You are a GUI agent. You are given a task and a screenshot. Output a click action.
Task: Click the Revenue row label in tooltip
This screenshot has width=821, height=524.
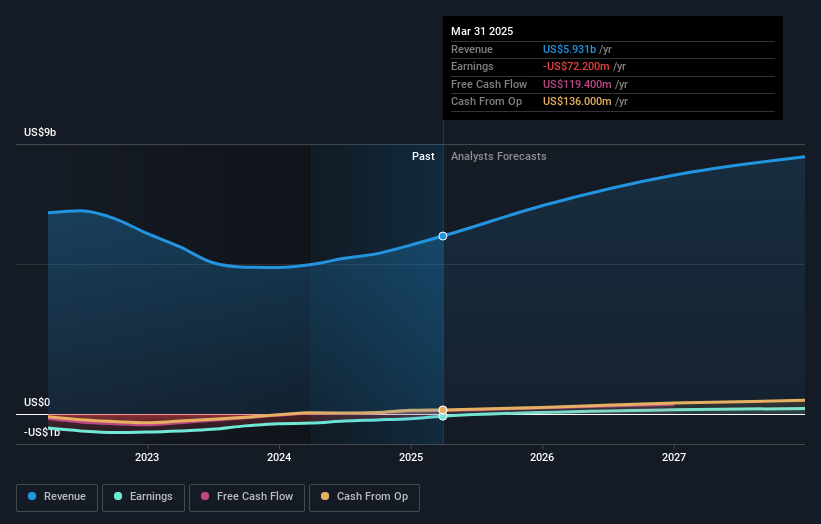[x=472, y=49]
